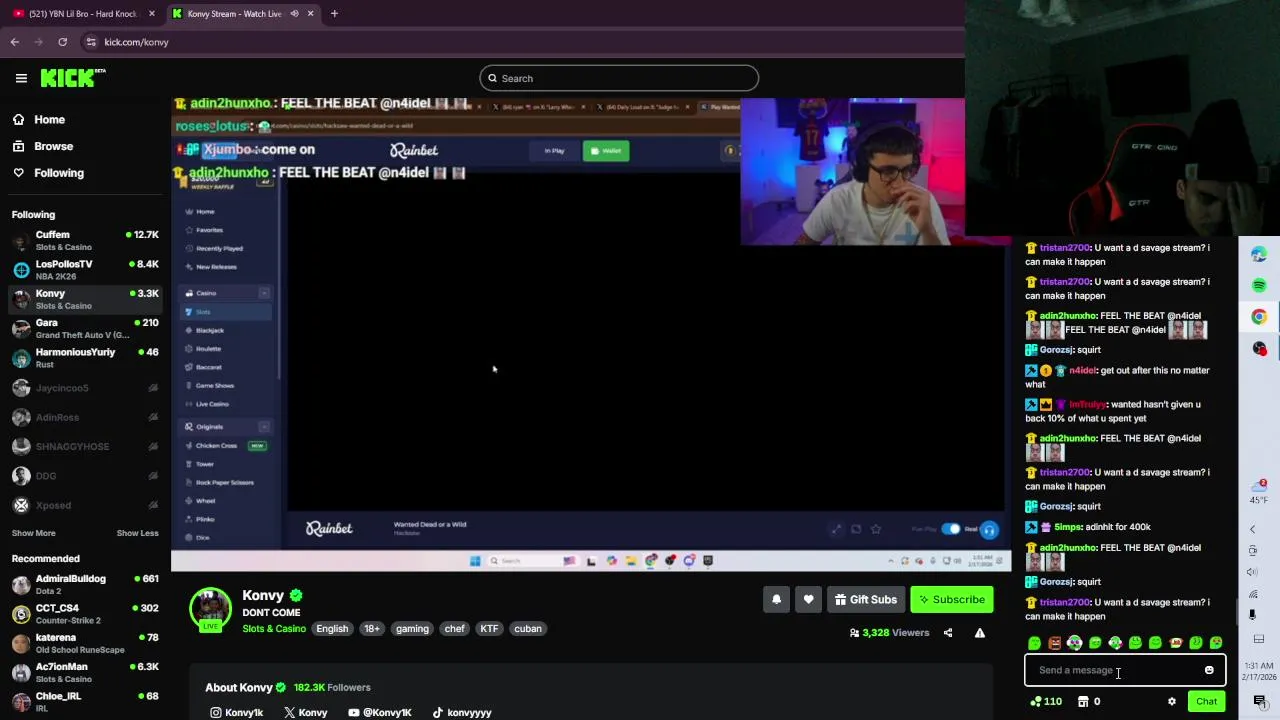The image size is (1280, 720).
Task: Click Show Less under Following list
Action: (x=137, y=533)
